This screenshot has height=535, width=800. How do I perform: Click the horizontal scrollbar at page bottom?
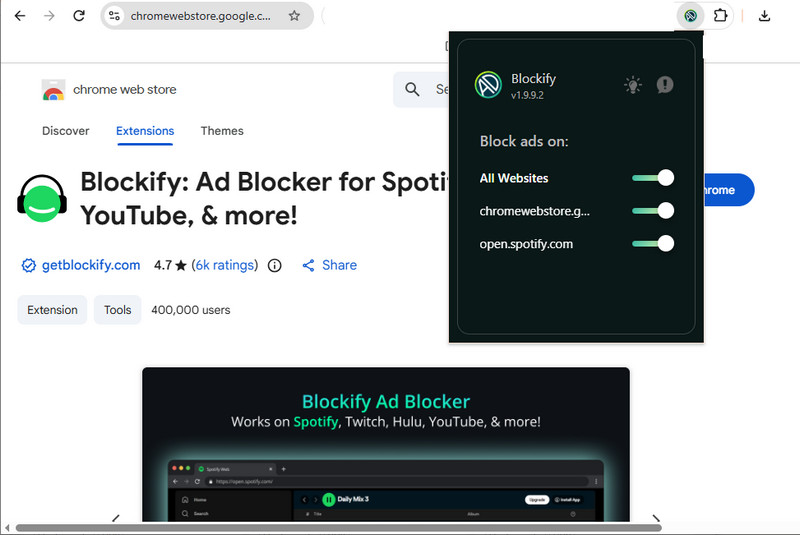pyautogui.click(x=338, y=528)
